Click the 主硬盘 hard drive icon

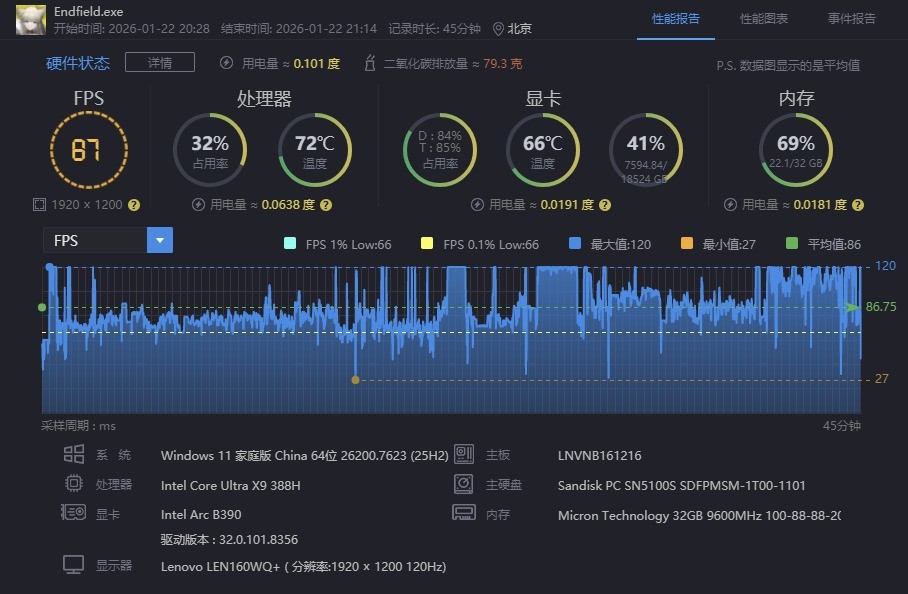coord(463,483)
